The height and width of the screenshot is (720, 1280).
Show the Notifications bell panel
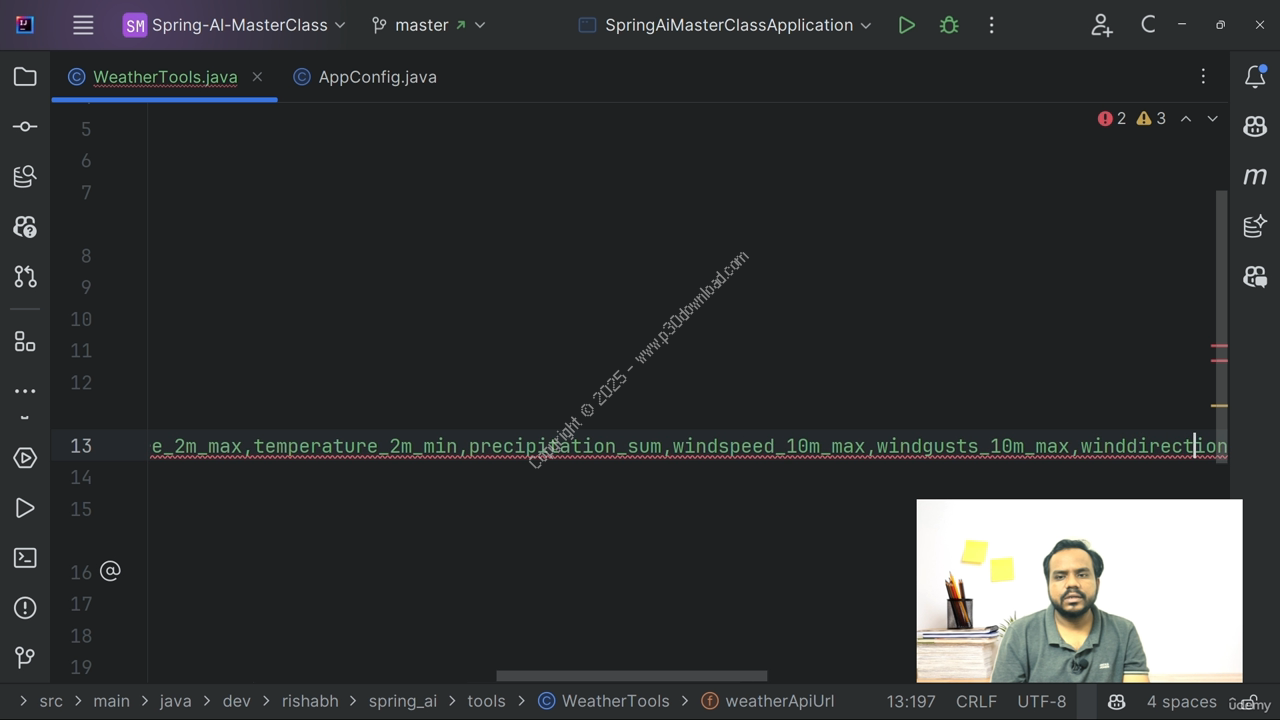(x=1255, y=77)
